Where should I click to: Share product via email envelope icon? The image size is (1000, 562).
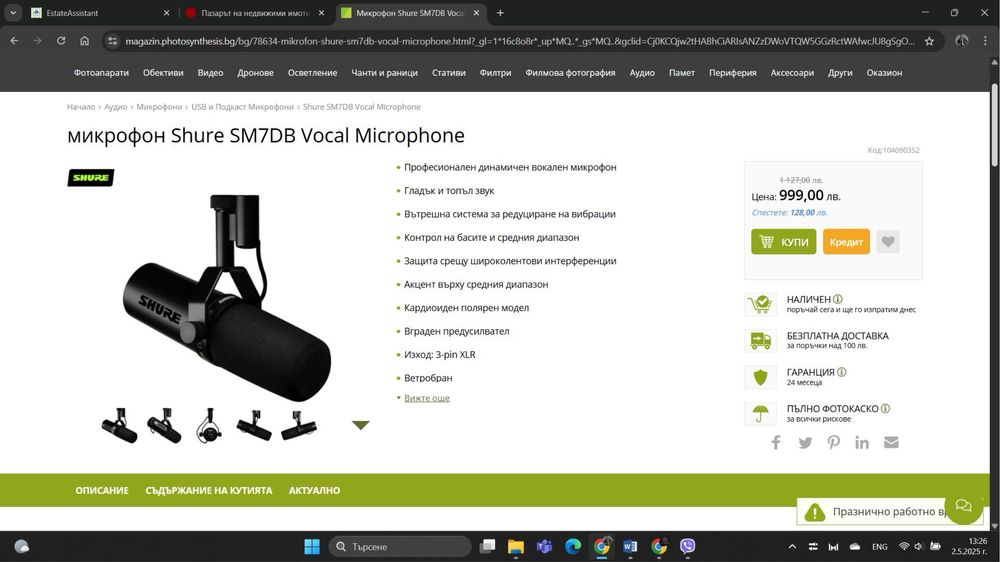(x=891, y=442)
